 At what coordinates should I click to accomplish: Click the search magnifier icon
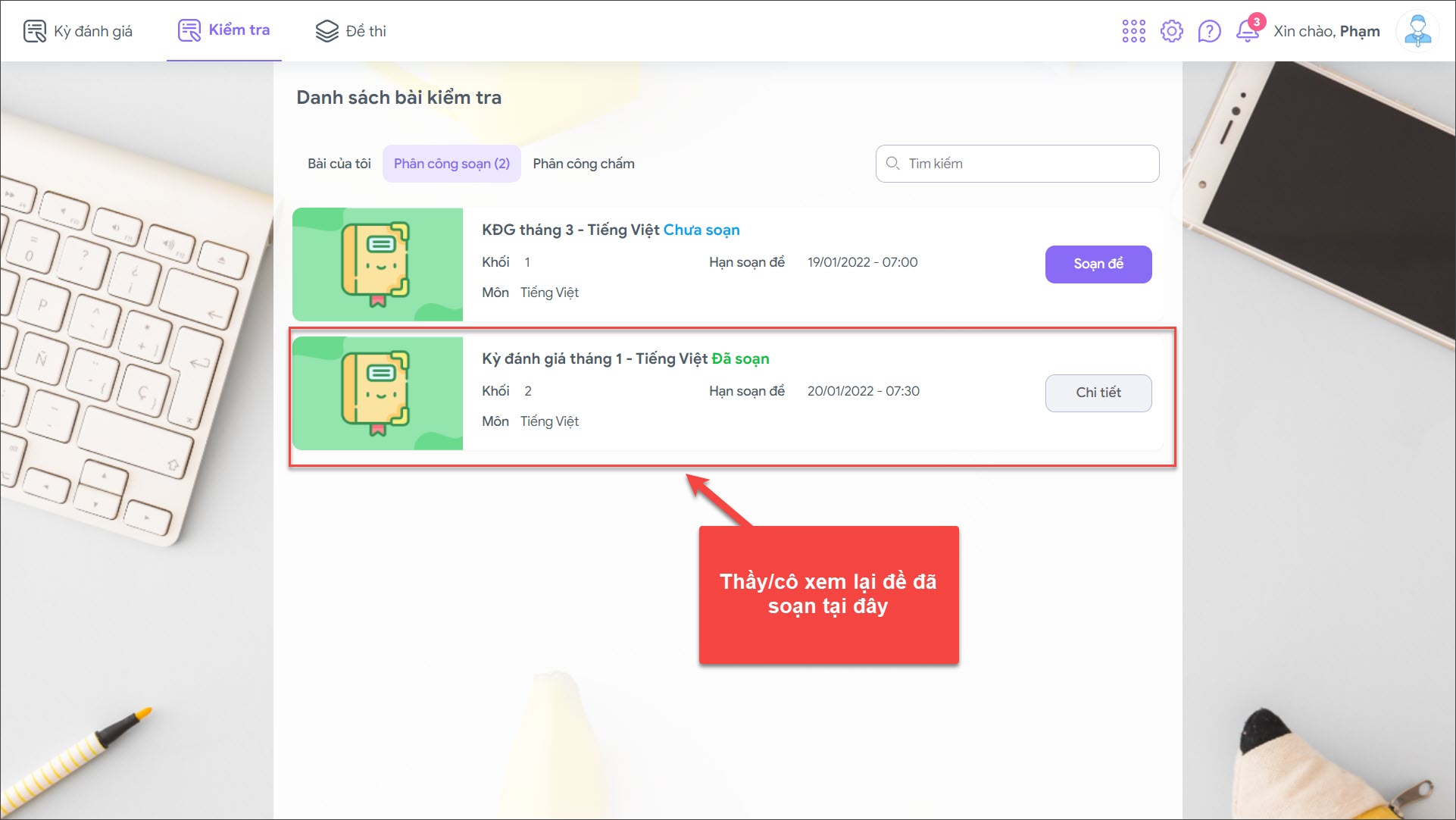pos(892,164)
